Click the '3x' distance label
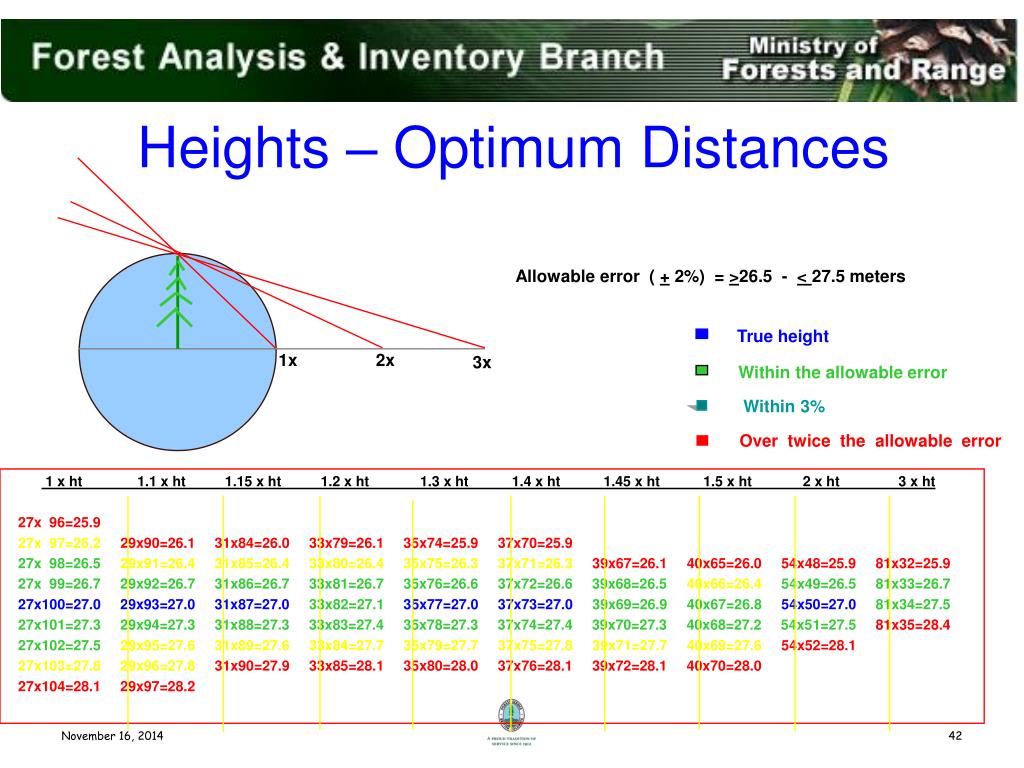Viewport: 1024px width, 768px height. click(481, 362)
